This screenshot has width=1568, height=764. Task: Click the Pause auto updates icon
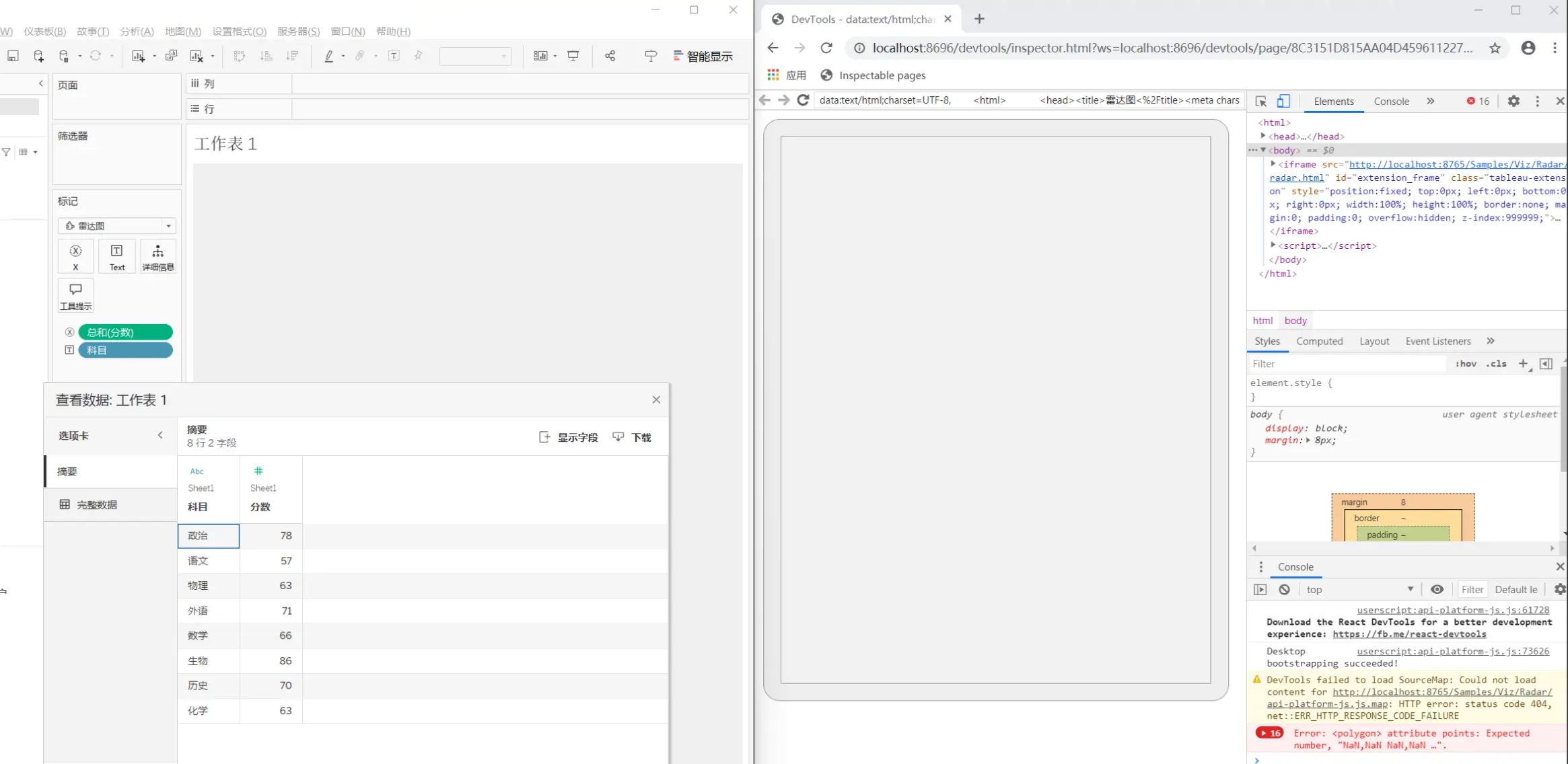64,56
